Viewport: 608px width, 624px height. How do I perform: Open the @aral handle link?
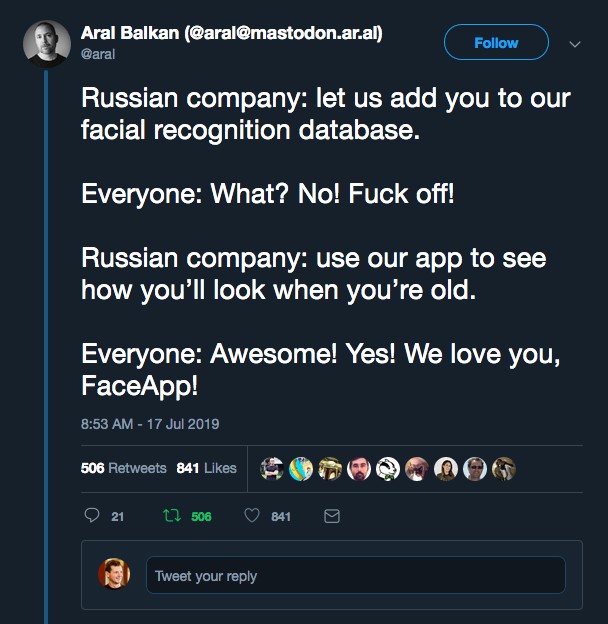98,54
